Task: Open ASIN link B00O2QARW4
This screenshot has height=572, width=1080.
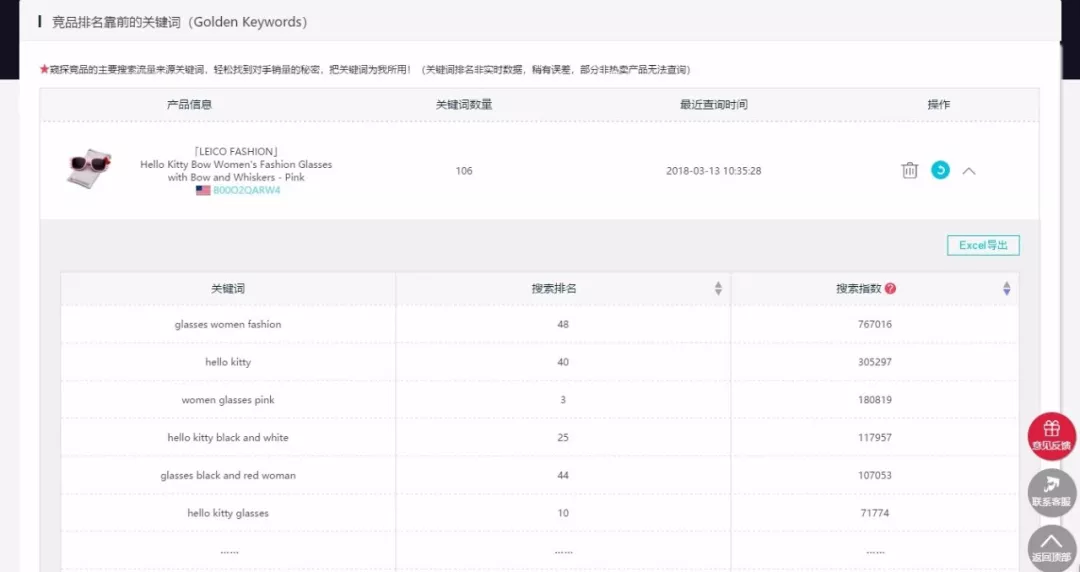Action: [247, 190]
